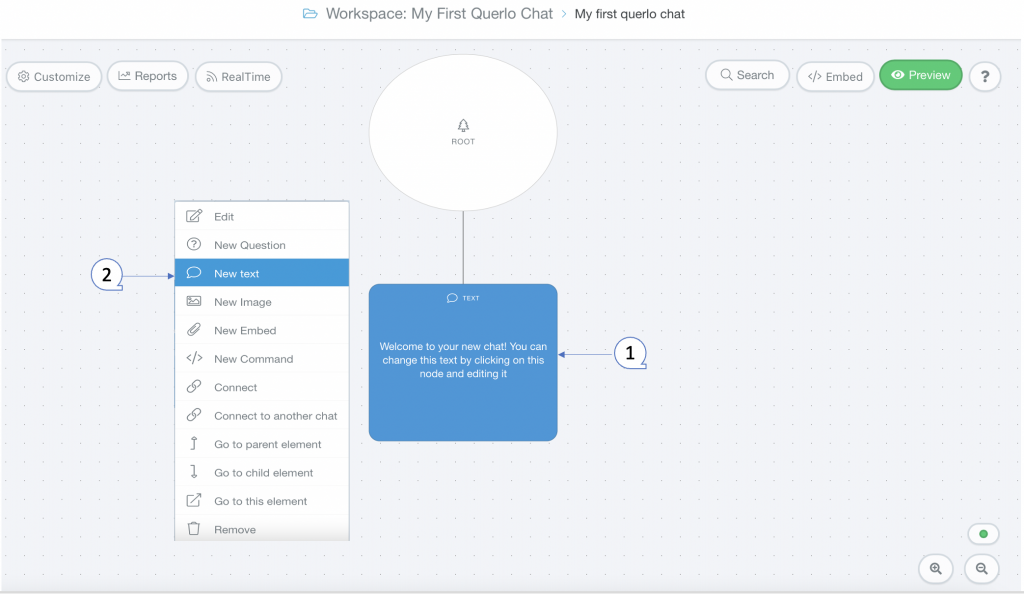This screenshot has width=1024, height=594.
Task: Choose New Question from the context menu
Action: pyautogui.click(x=262, y=245)
